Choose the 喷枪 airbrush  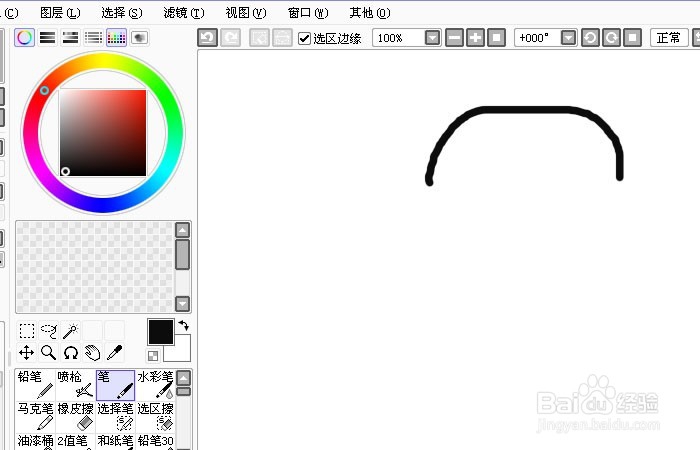point(75,385)
